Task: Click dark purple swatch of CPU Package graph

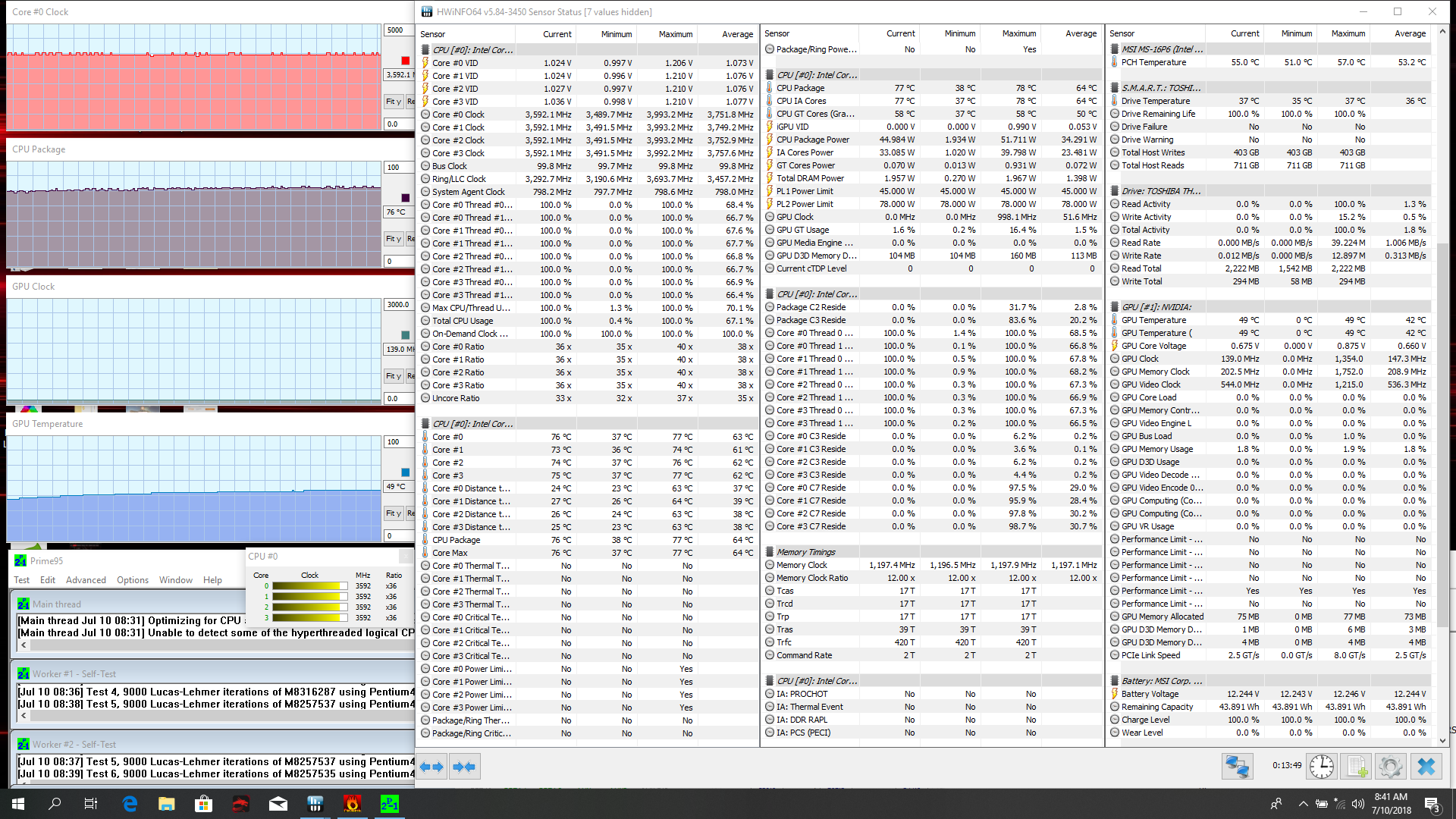Action: (406, 198)
